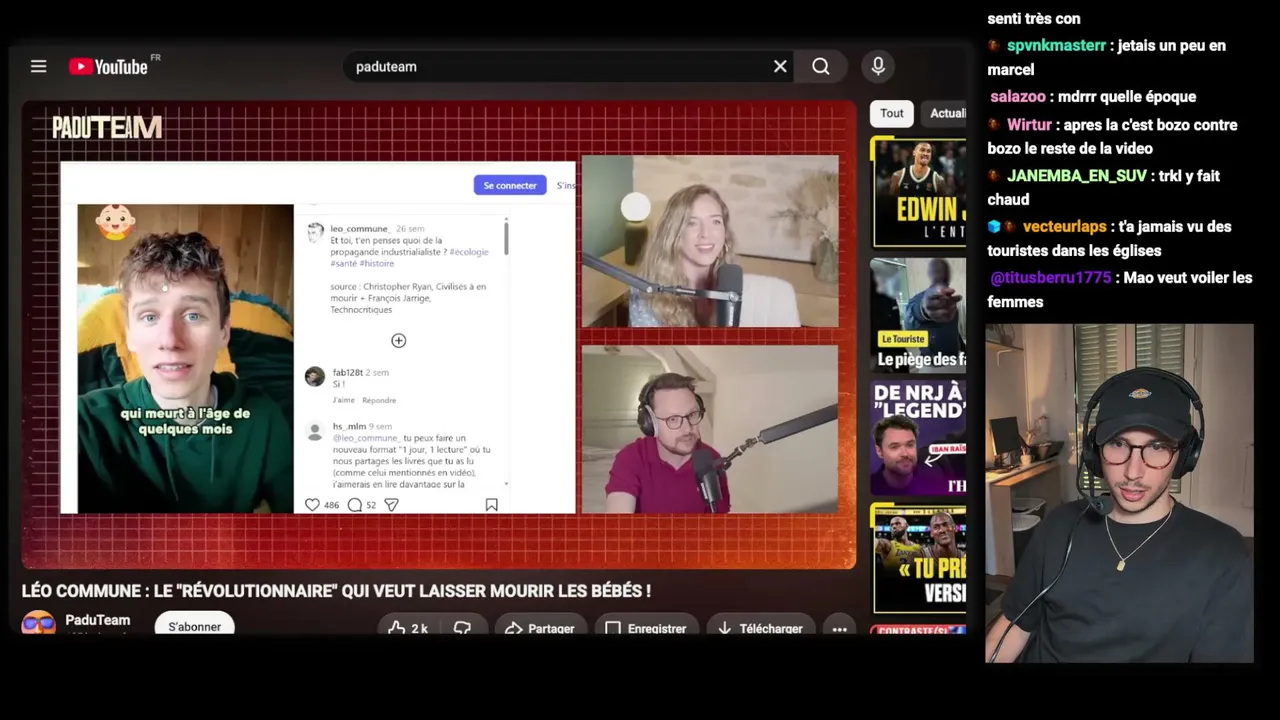Click the streamer's webcam overlay
Image resolution: width=1280 pixels, height=720 pixels.
[1119, 493]
